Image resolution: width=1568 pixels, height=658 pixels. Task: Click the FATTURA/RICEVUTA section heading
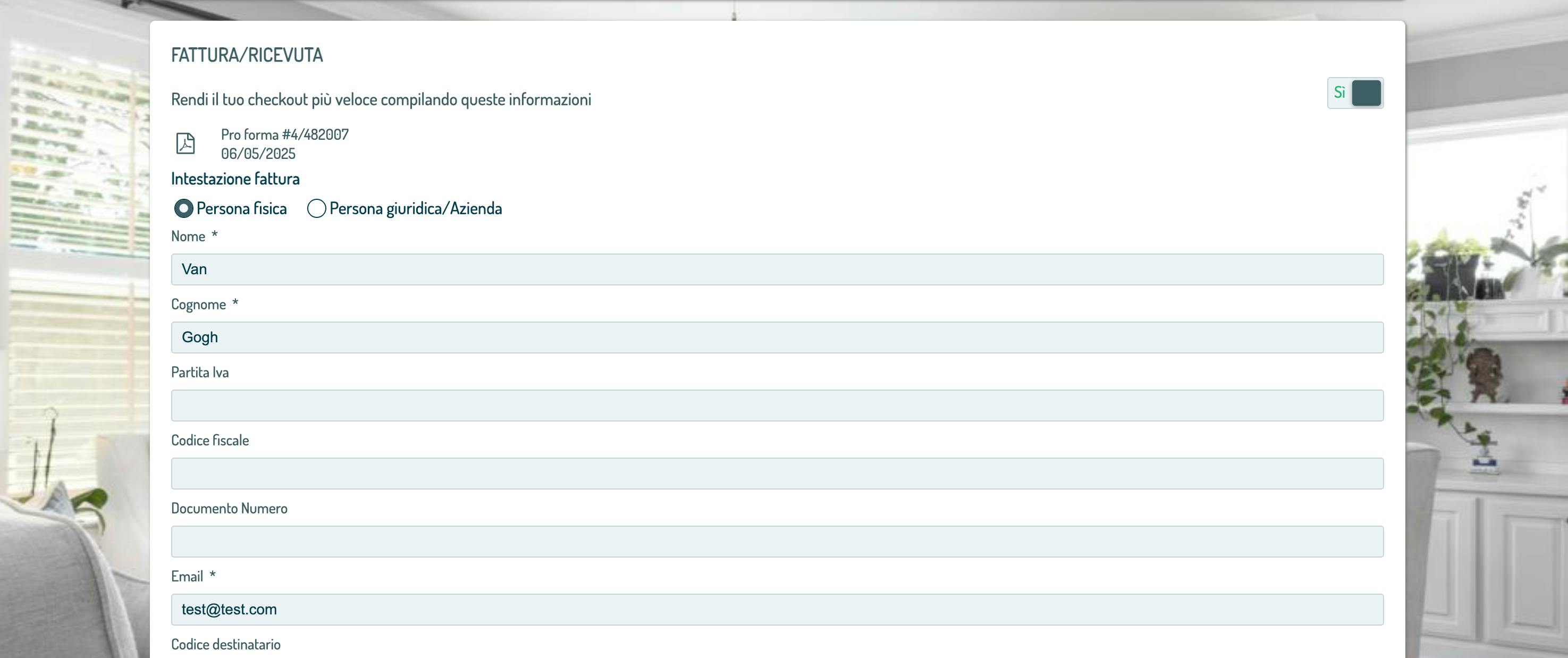click(247, 55)
